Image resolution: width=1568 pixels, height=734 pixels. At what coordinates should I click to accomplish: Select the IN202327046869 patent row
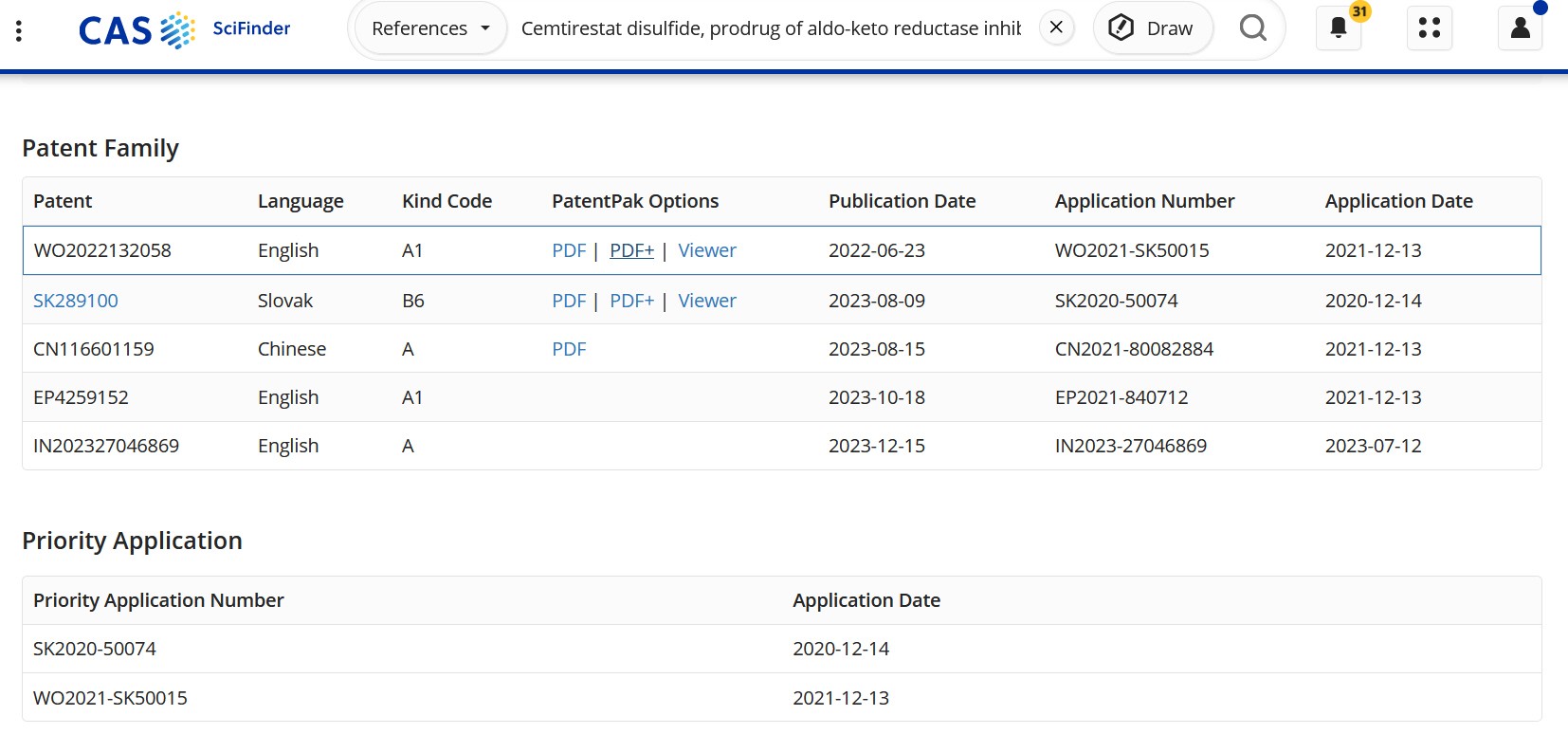[x=106, y=446]
